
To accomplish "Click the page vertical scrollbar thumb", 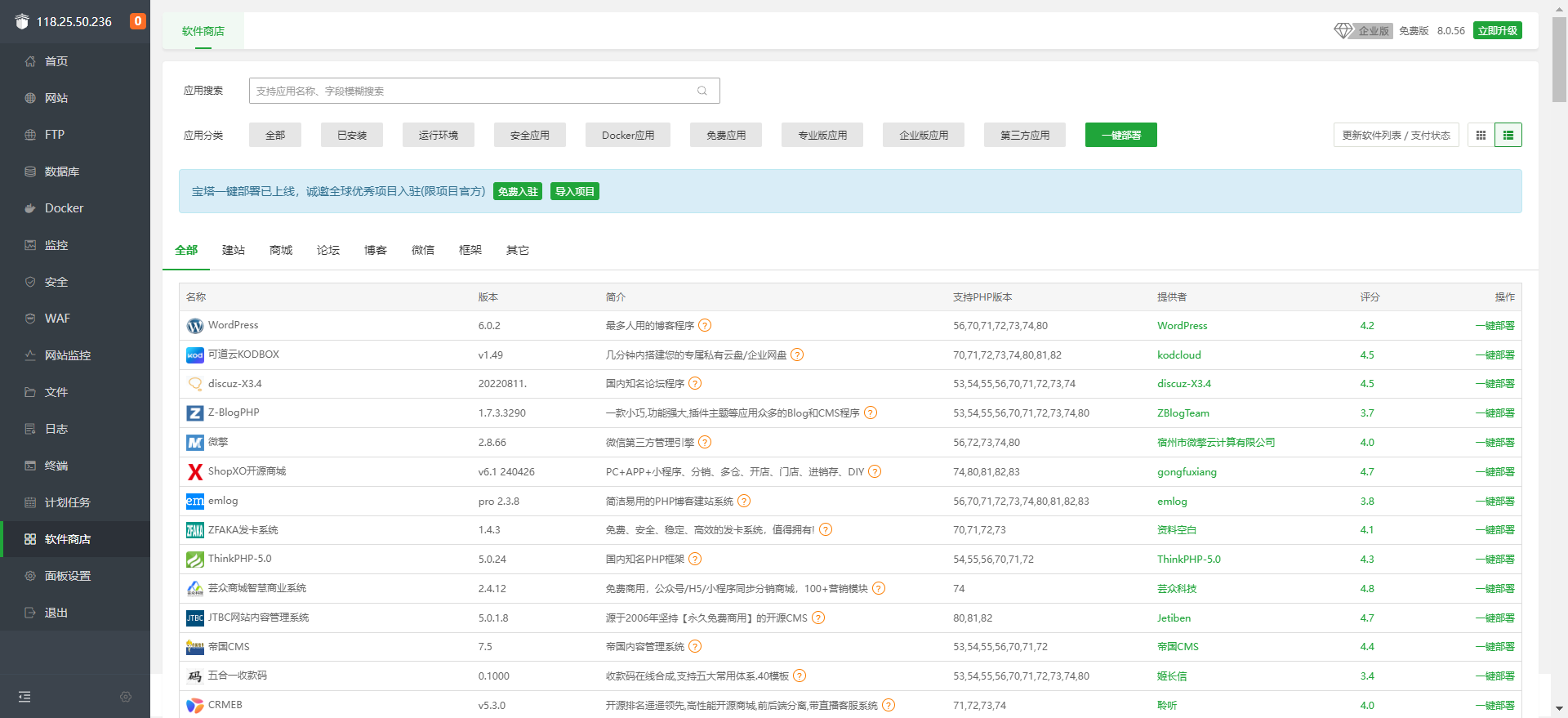I will (x=1559, y=60).
